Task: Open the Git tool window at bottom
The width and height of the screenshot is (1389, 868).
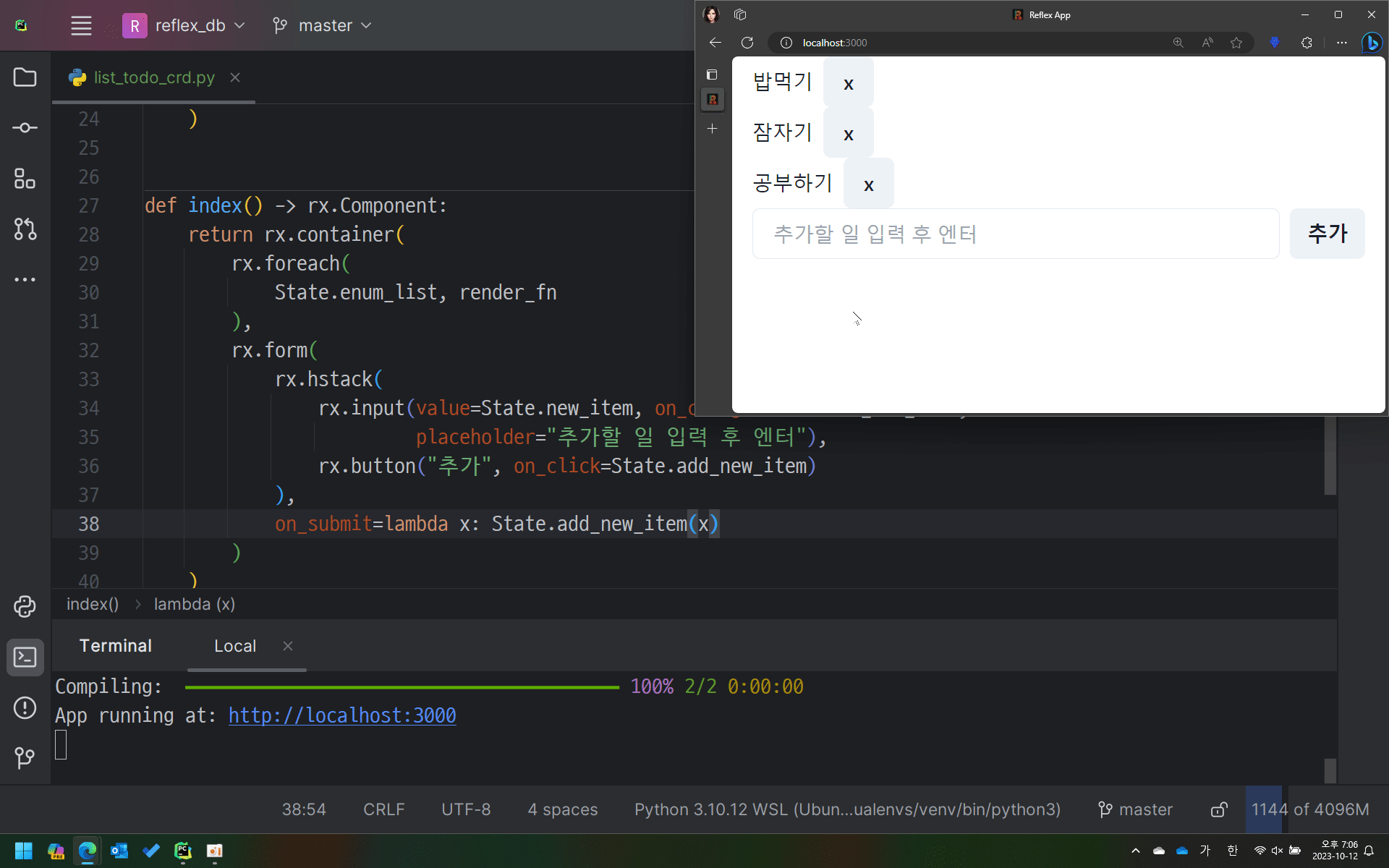Action: (25, 757)
